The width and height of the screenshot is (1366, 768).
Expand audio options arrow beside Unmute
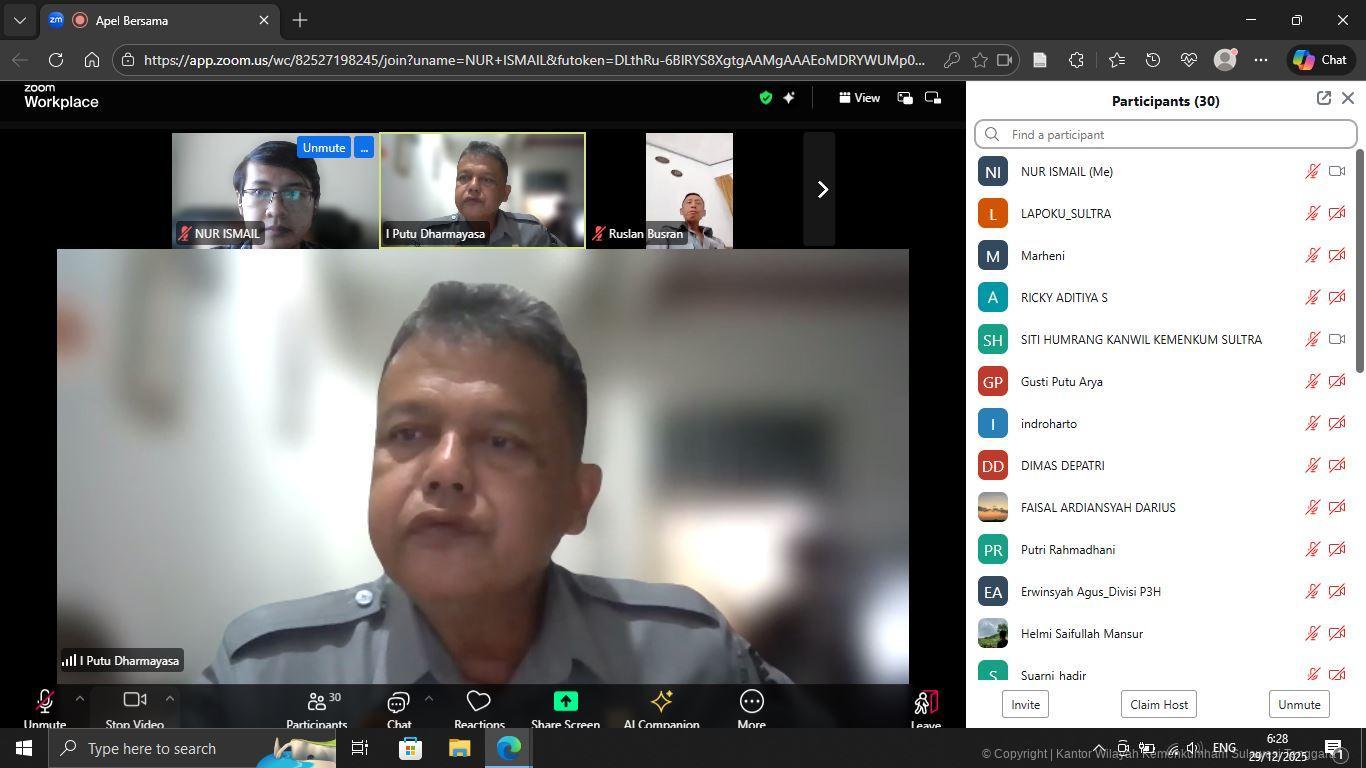tap(80, 698)
